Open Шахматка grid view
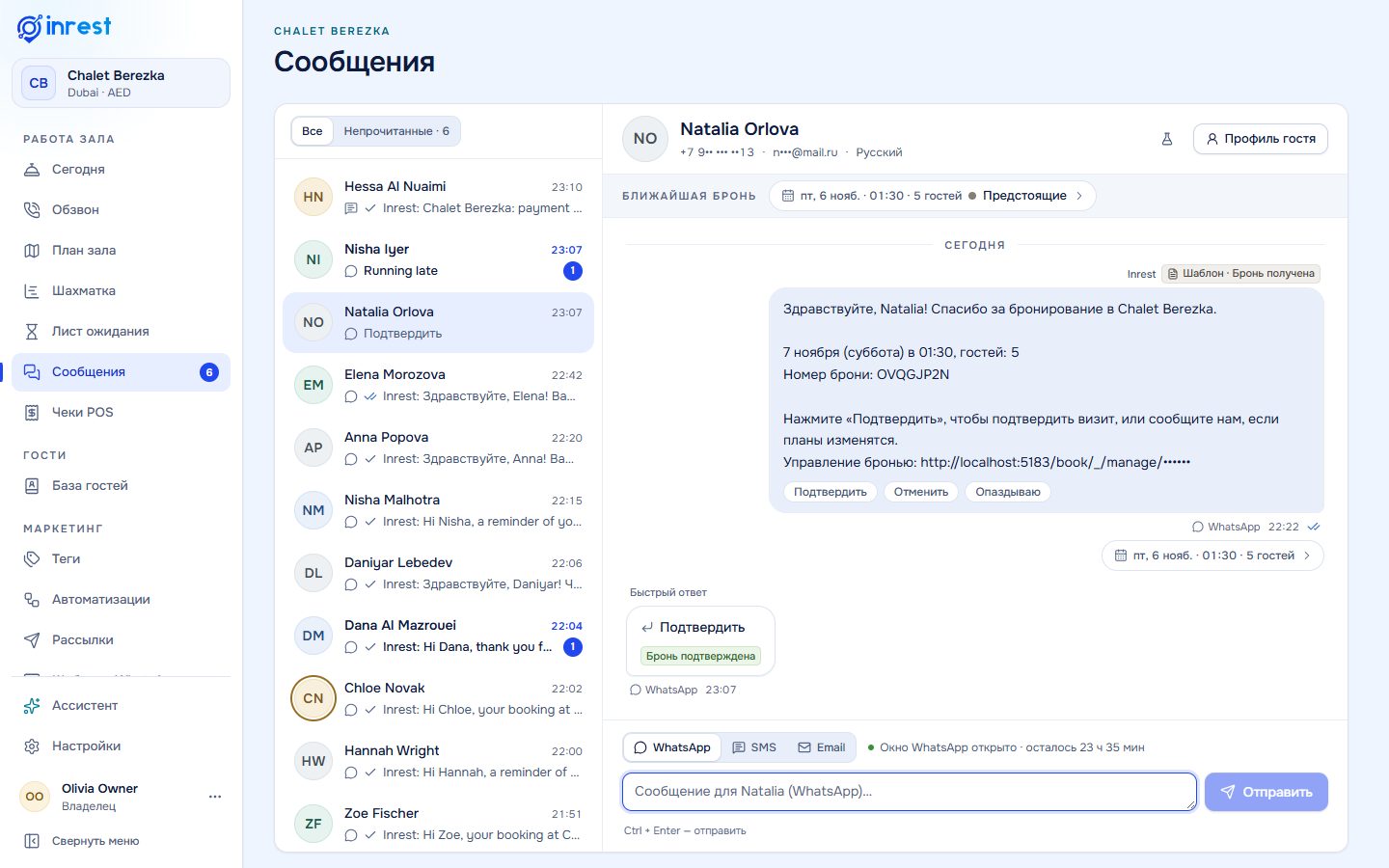 121,290
